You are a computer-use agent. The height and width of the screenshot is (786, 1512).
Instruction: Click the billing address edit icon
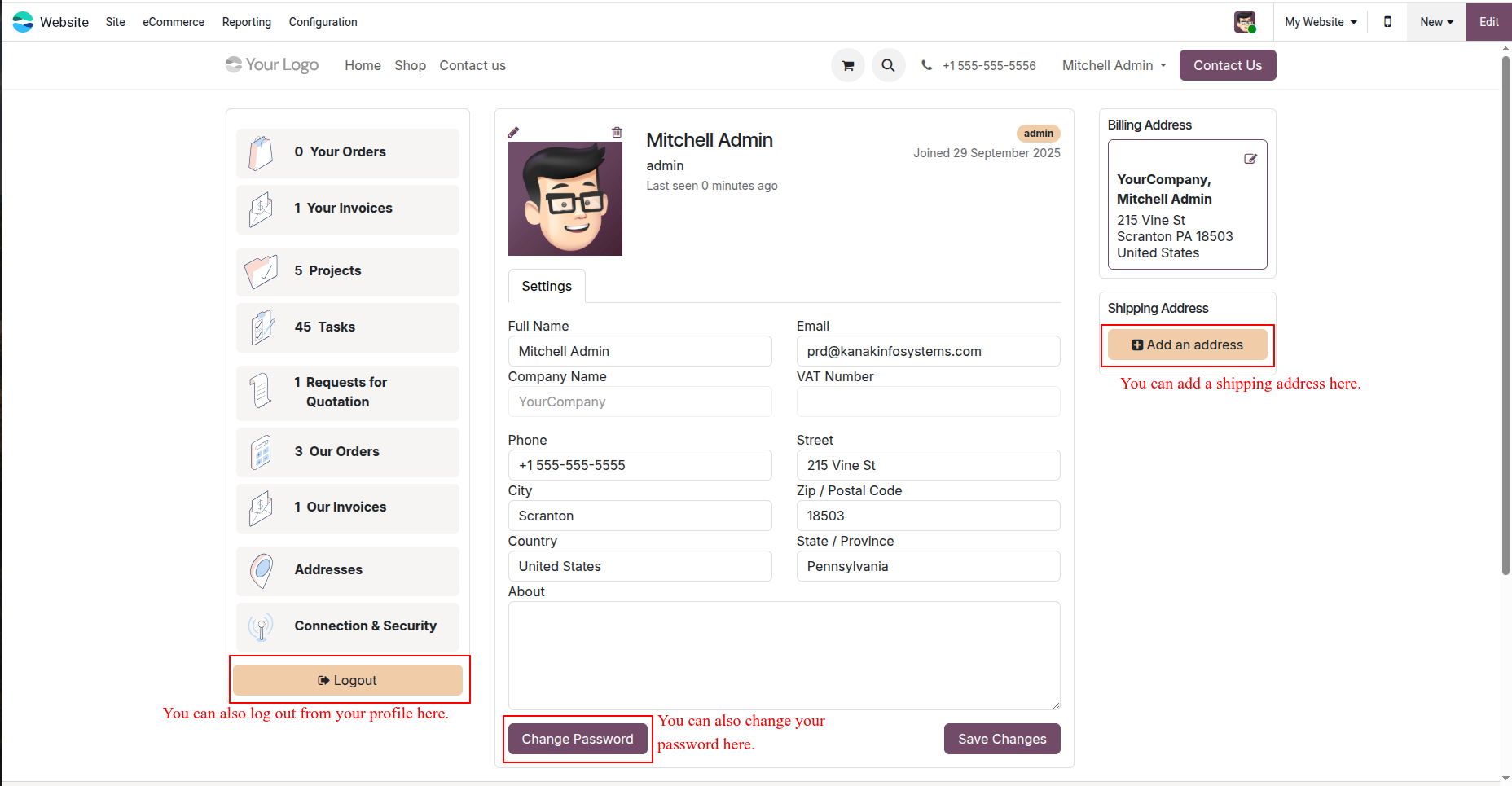(1250, 159)
